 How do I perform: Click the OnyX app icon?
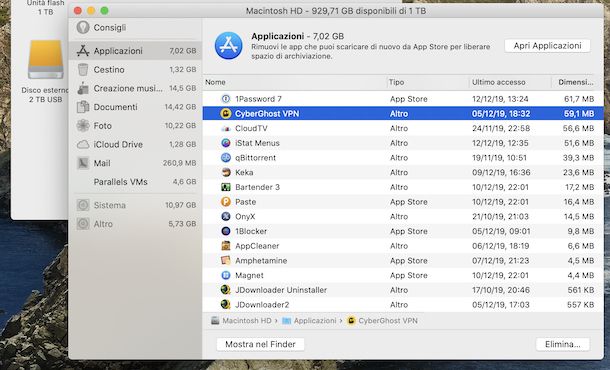(226, 216)
